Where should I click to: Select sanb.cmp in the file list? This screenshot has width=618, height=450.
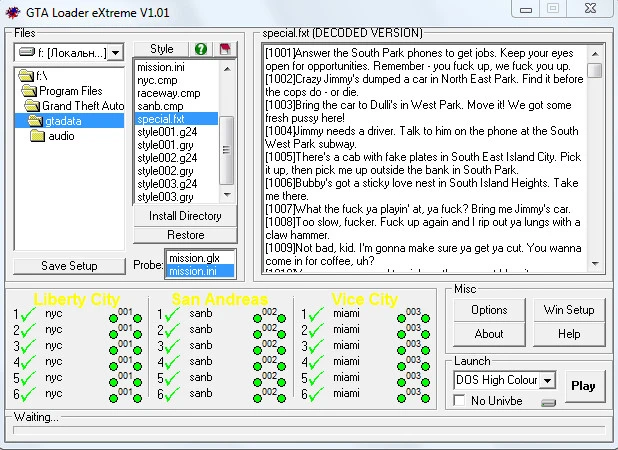coord(176,106)
